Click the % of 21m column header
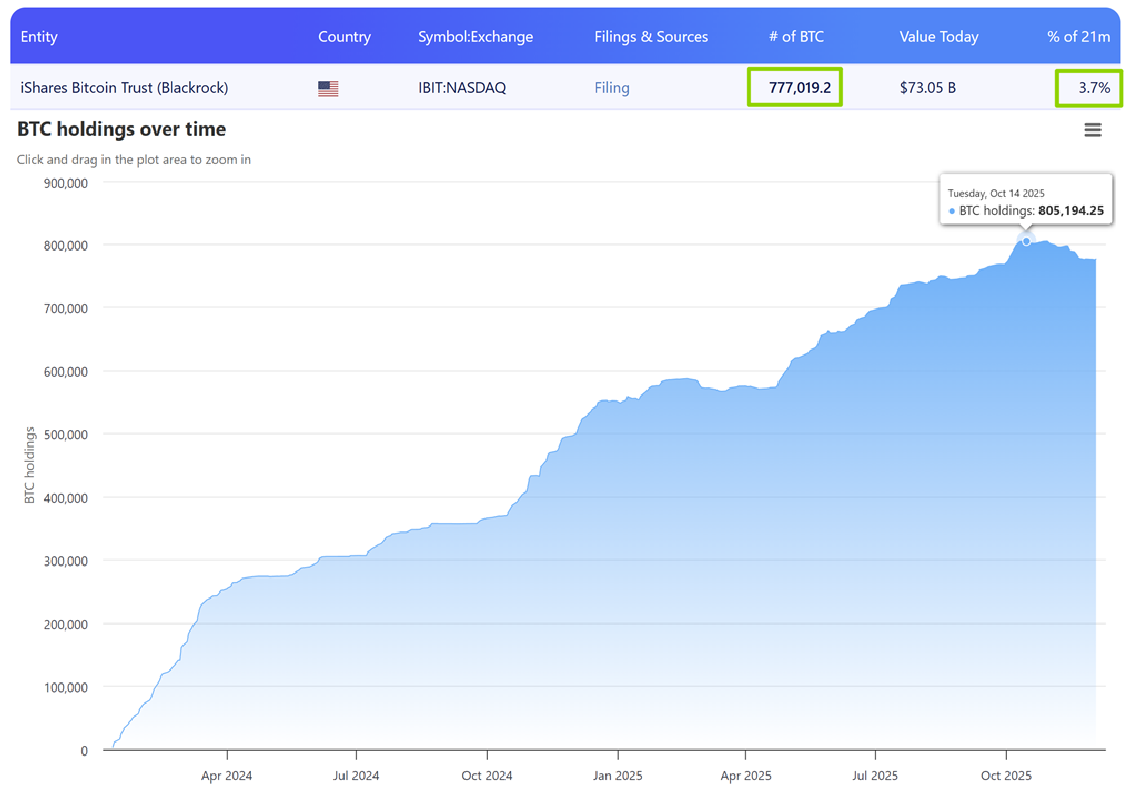 click(x=1079, y=37)
